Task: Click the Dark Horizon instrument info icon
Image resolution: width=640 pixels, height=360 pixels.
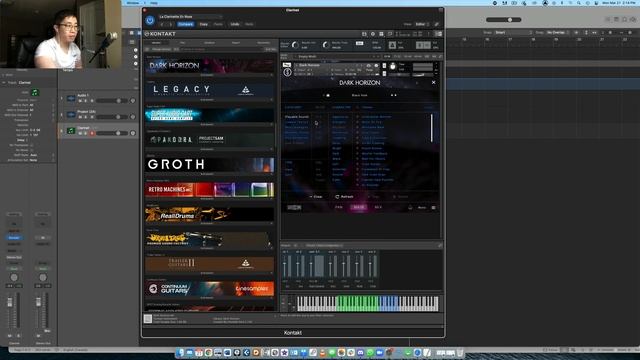Action: coord(376,65)
